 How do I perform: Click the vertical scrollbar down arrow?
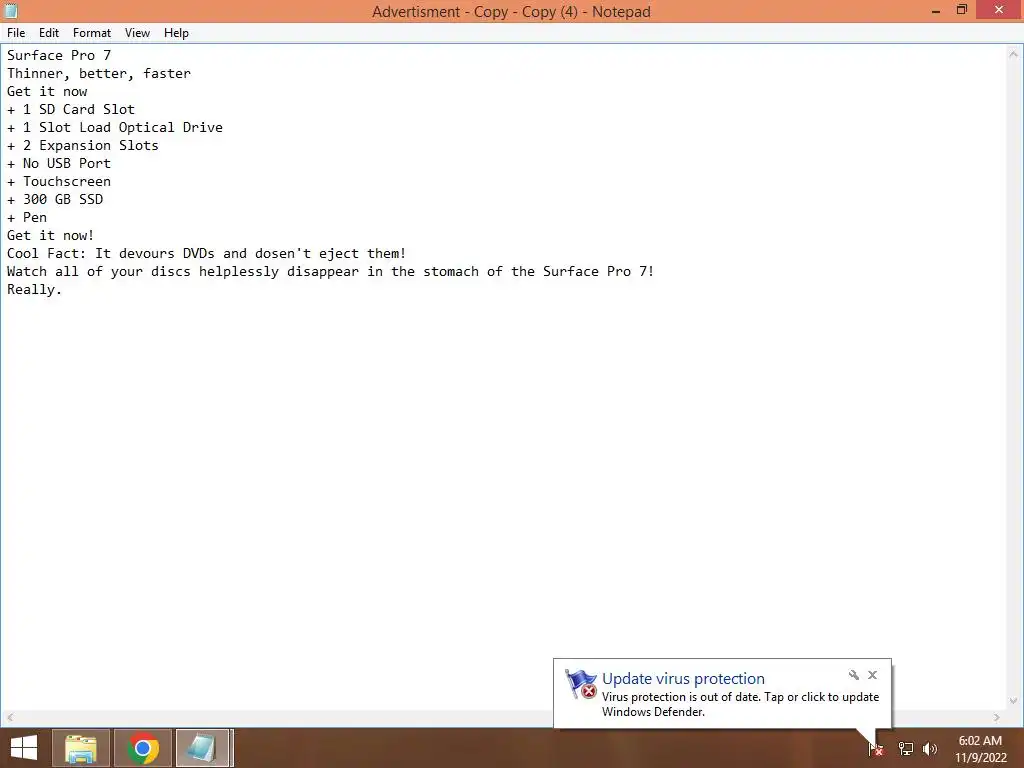1014,701
